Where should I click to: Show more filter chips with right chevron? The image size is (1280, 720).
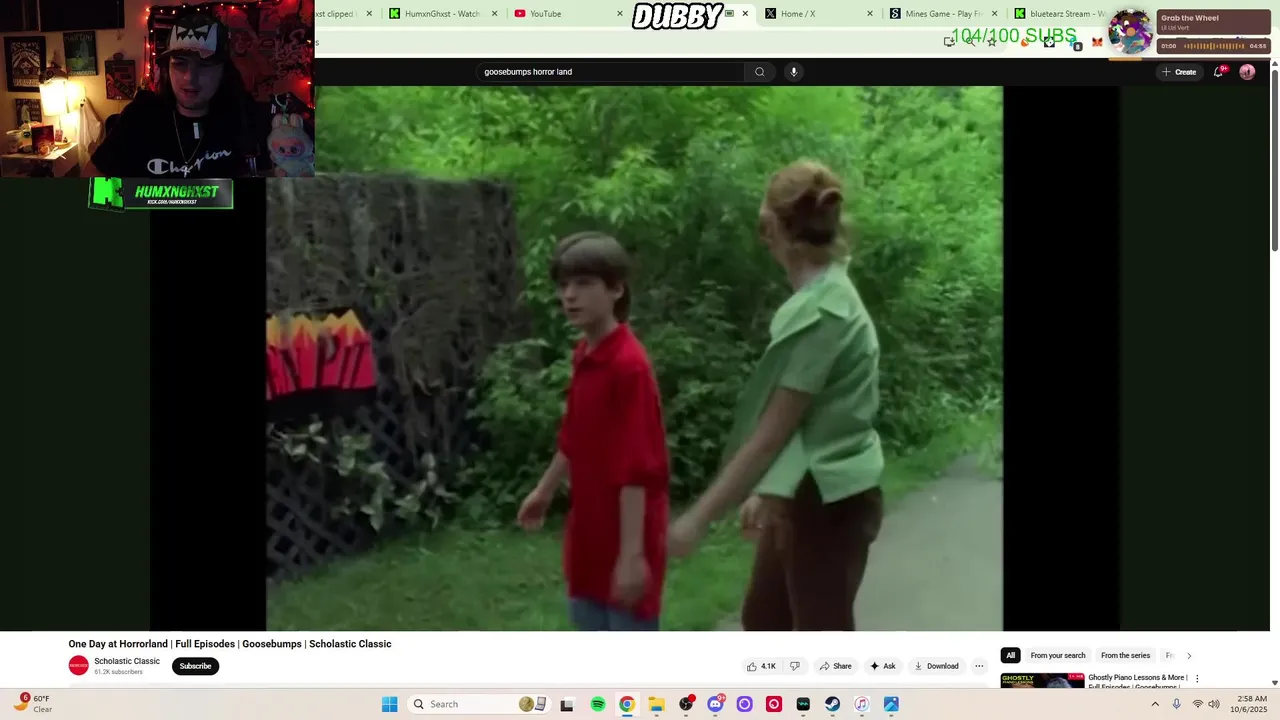[1189, 656]
